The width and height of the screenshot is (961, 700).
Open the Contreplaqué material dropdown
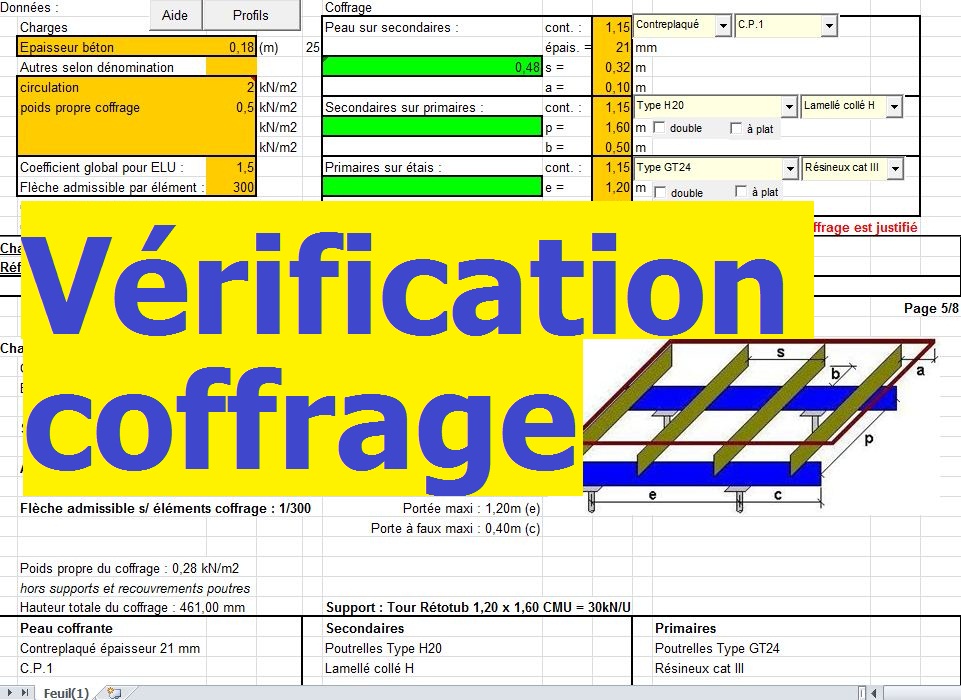723,26
